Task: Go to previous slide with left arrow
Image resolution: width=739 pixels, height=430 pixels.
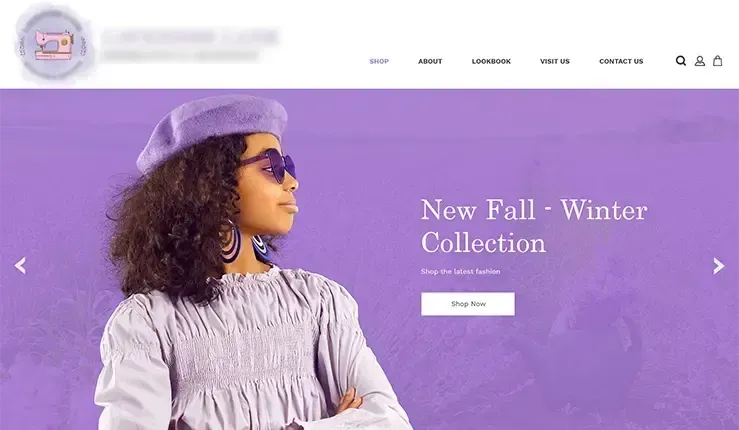Action: pyautogui.click(x=20, y=266)
